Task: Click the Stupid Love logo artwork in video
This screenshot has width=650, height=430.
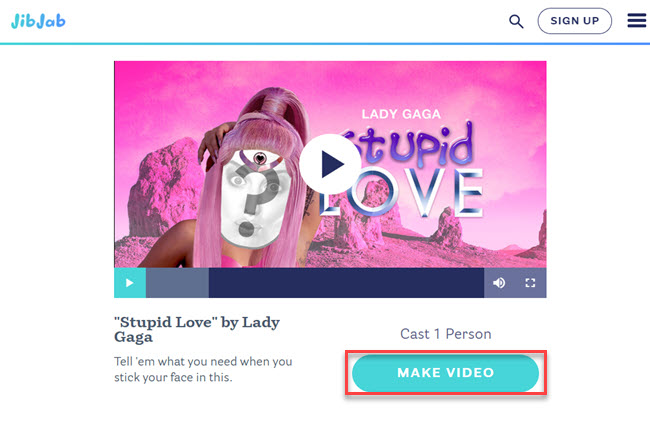Action: (410, 170)
